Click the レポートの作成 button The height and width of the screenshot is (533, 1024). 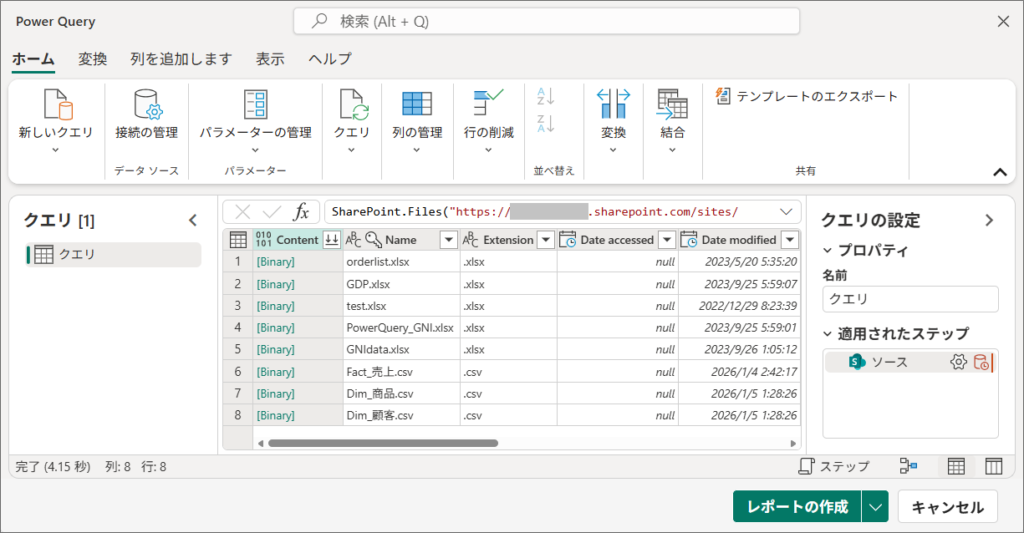796,507
